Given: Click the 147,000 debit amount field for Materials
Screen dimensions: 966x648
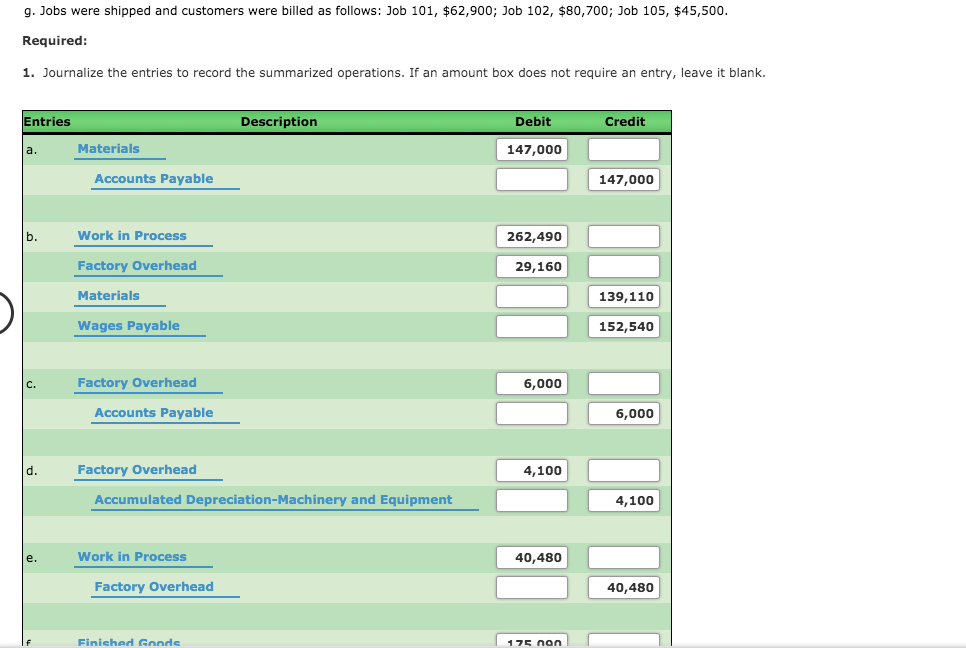Looking at the screenshot, I should point(532,148).
